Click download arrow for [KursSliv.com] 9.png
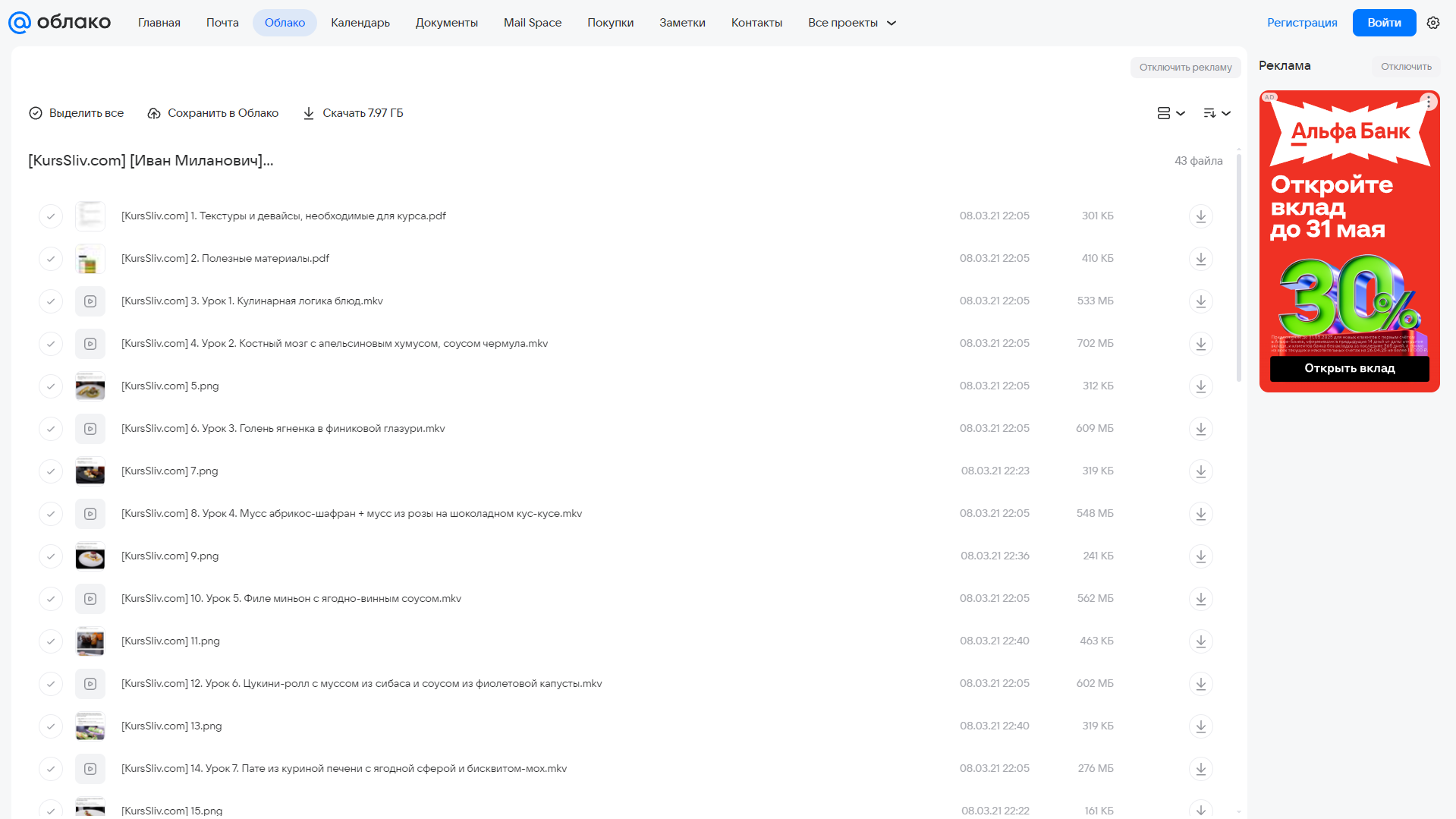The height and width of the screenshot is (819, 1456). tap(1200, 556)
